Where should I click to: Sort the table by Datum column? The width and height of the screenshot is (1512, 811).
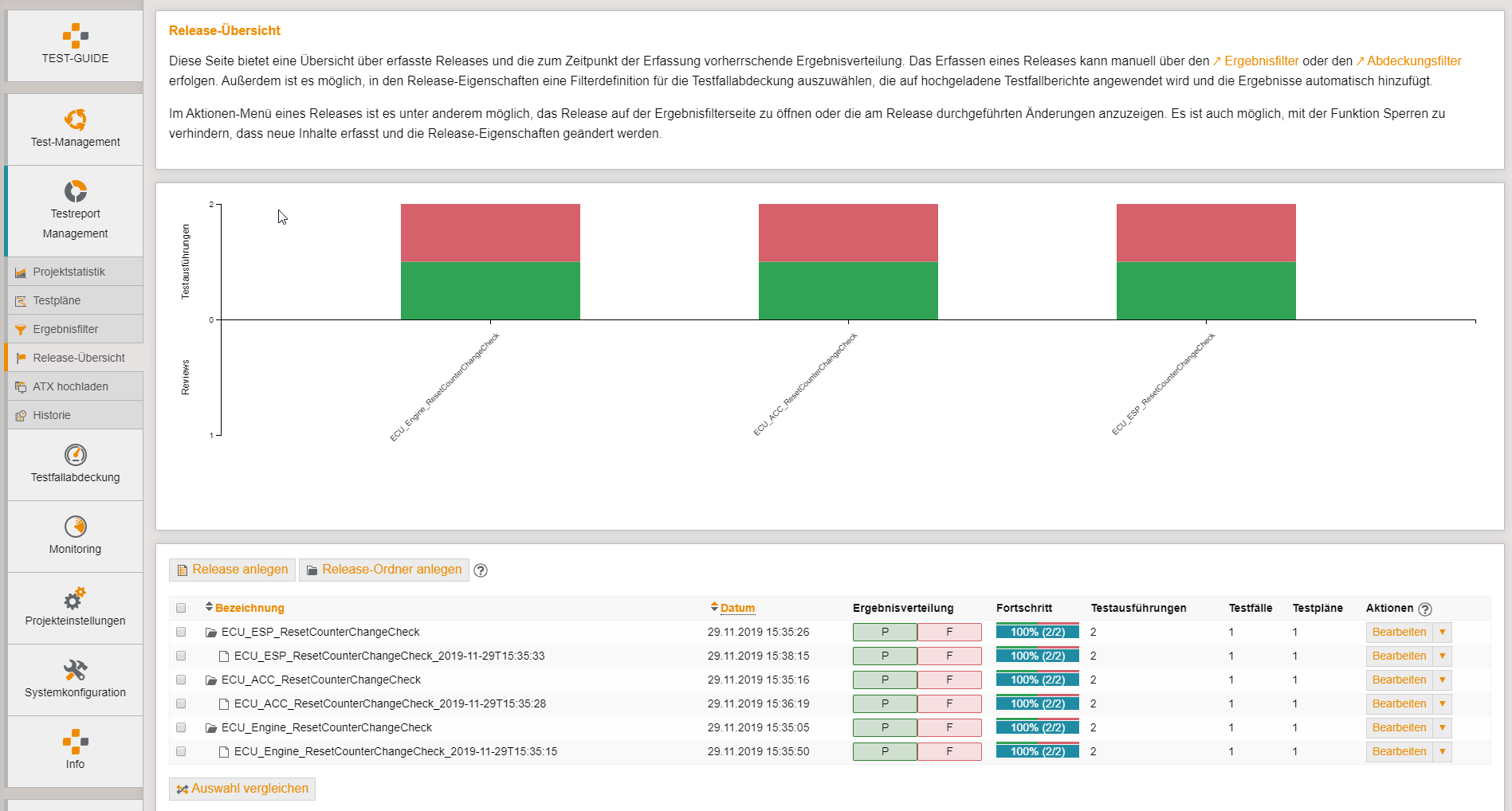tap(736, 608)
